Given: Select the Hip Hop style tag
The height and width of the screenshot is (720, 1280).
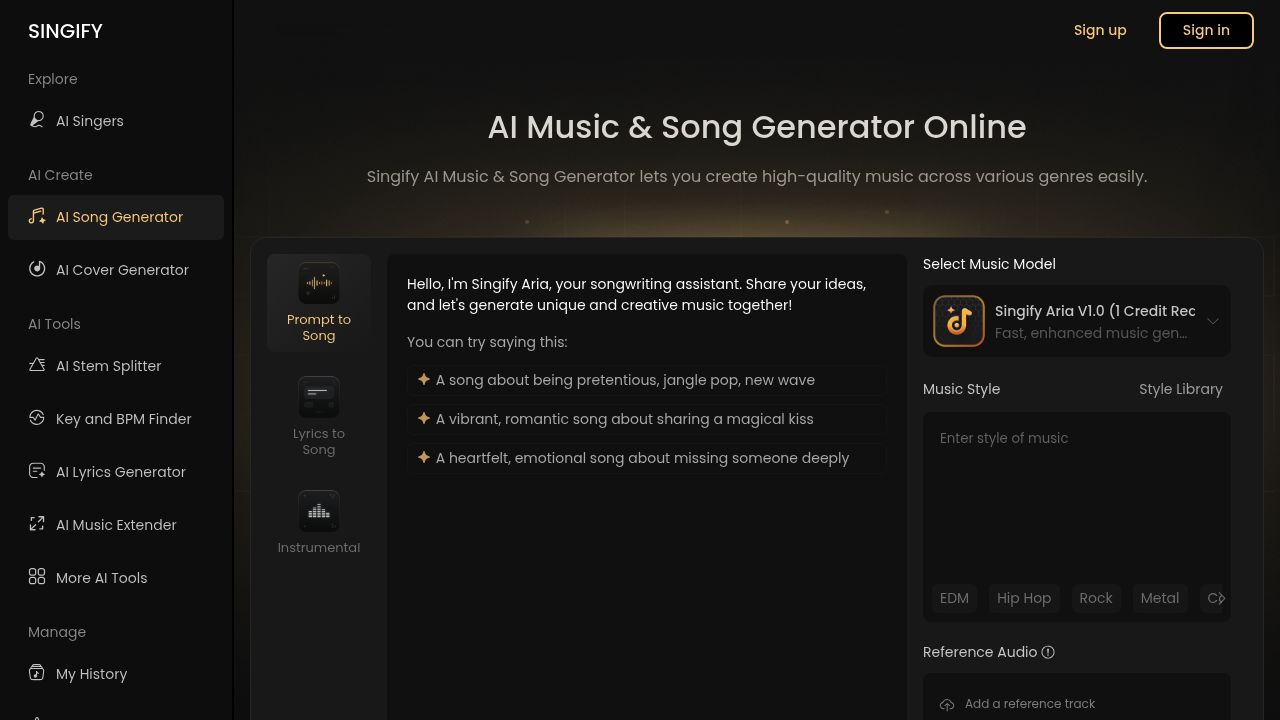Looking at the screenshot, I should coord(1024,598).
